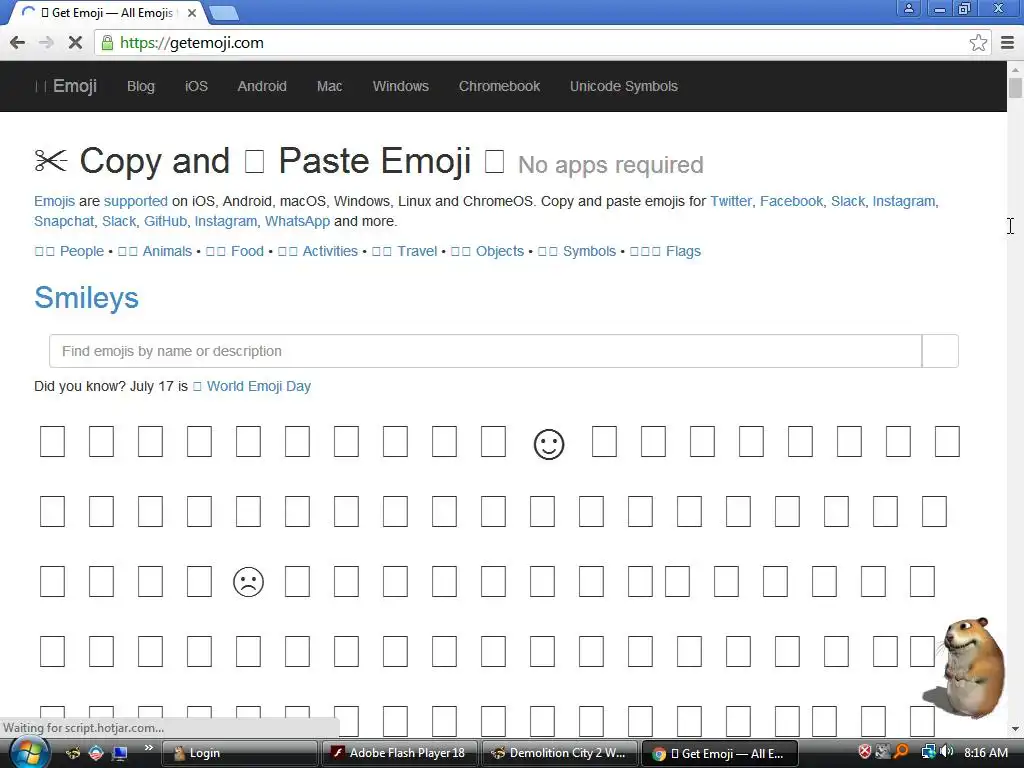Click the red shield security tray icon

click(865, 752)
